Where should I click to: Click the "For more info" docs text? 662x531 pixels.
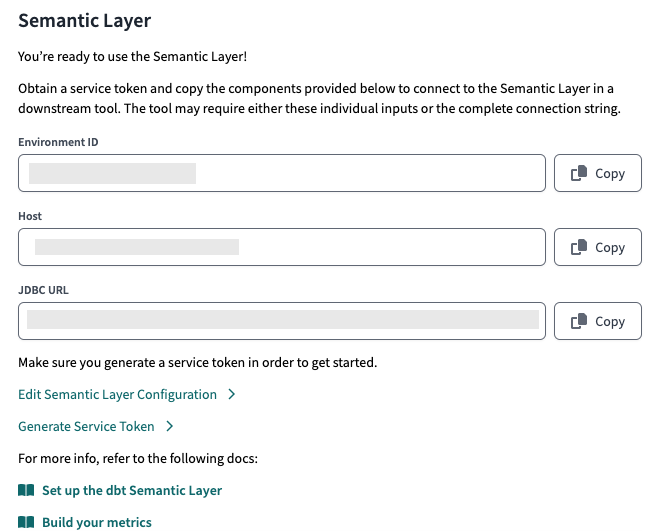[x=138, y=459]
